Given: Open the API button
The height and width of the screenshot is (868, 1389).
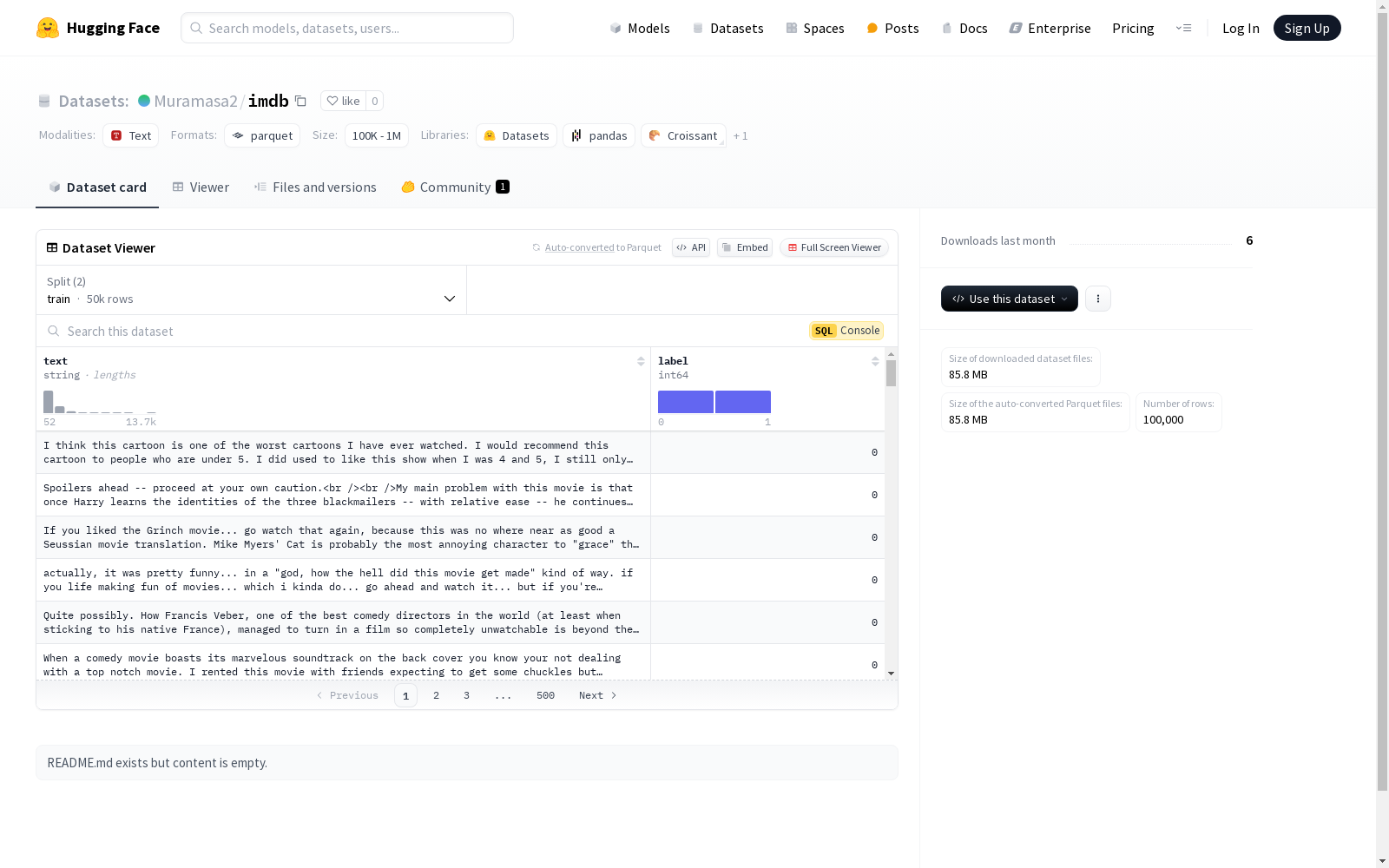Looking at the screenshot, I should [x=691, y=247].
